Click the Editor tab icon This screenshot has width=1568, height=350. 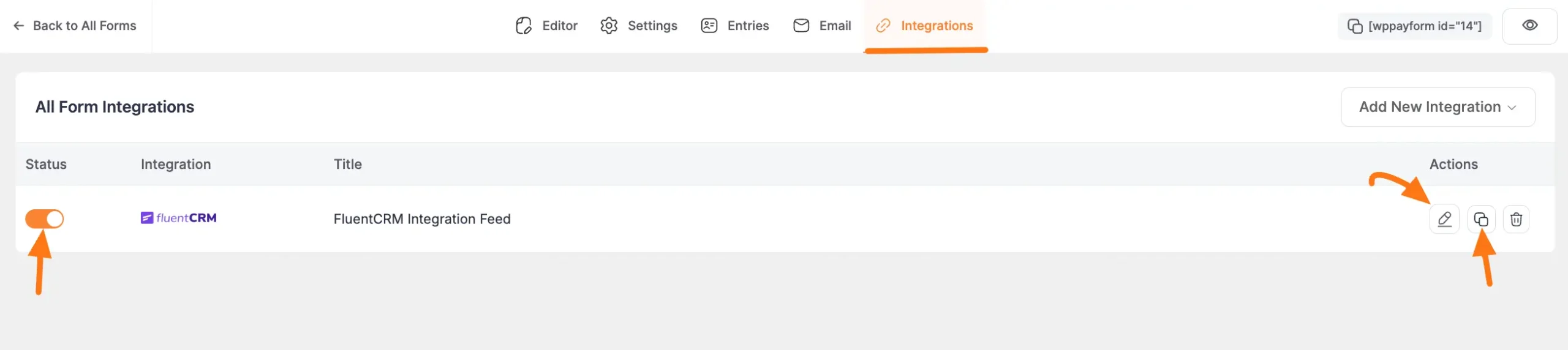pos(523,26)
